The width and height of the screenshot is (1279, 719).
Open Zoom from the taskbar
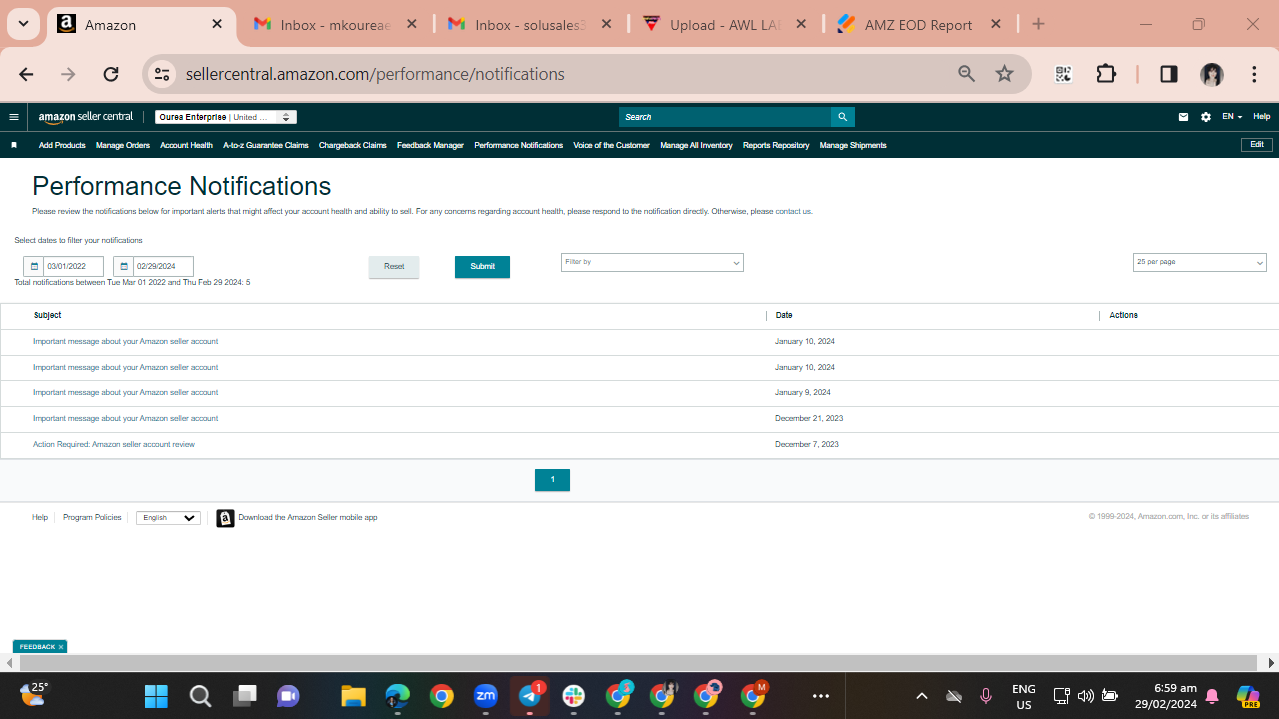click(486, 696)
